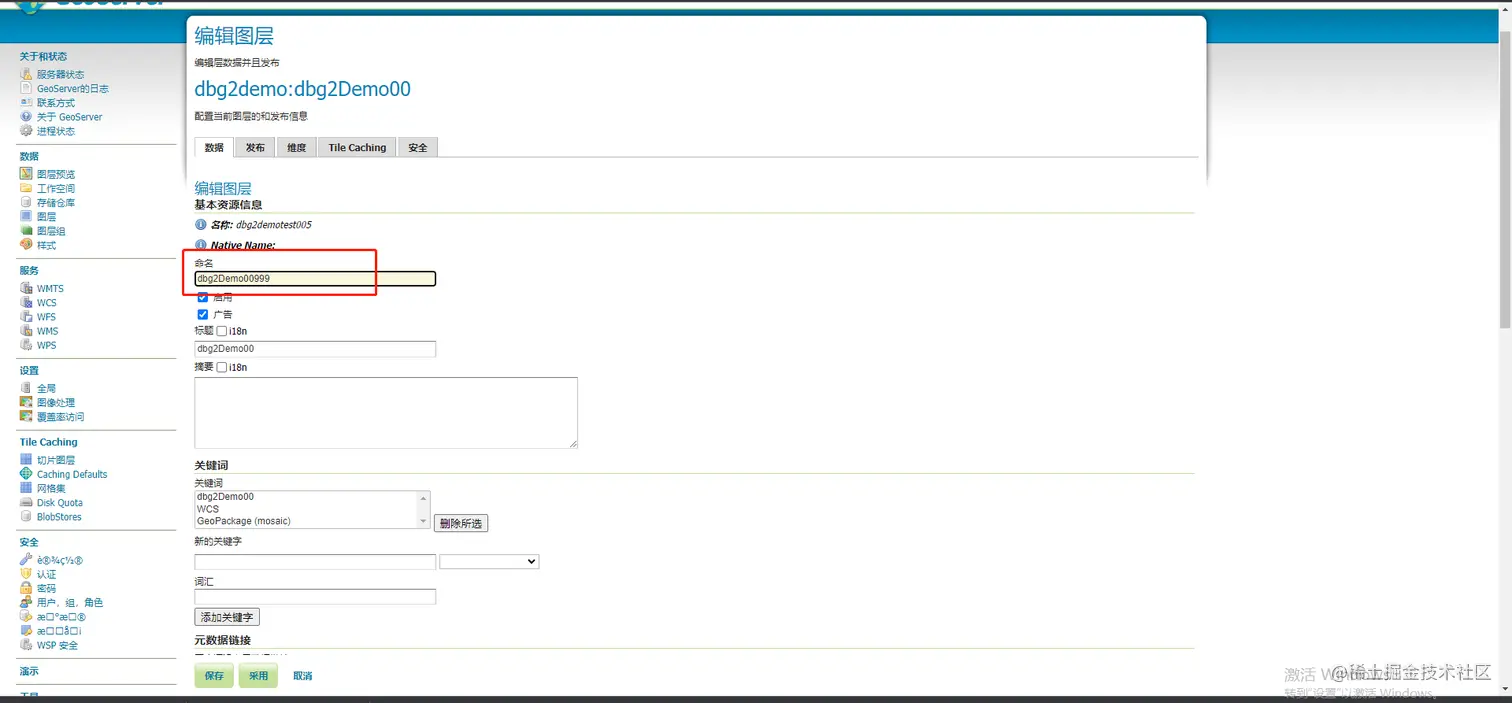Click the authentication shield icon
The width and height of the screenshot is (1512, 703).
[x=26, y=574]
